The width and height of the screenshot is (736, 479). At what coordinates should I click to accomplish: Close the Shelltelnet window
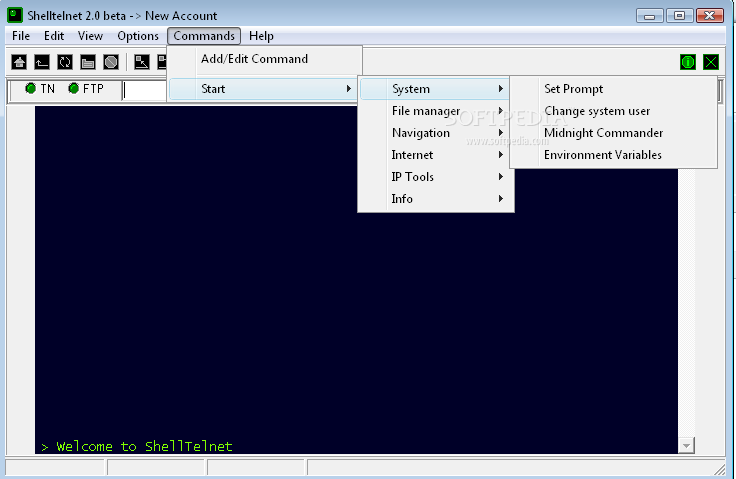tap(710, 16)
